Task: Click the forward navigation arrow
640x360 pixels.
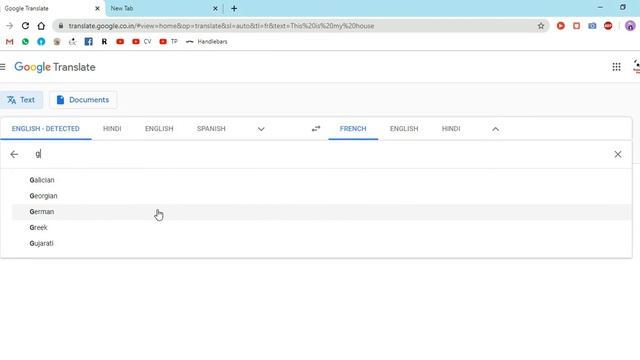Action: point(9,26)
